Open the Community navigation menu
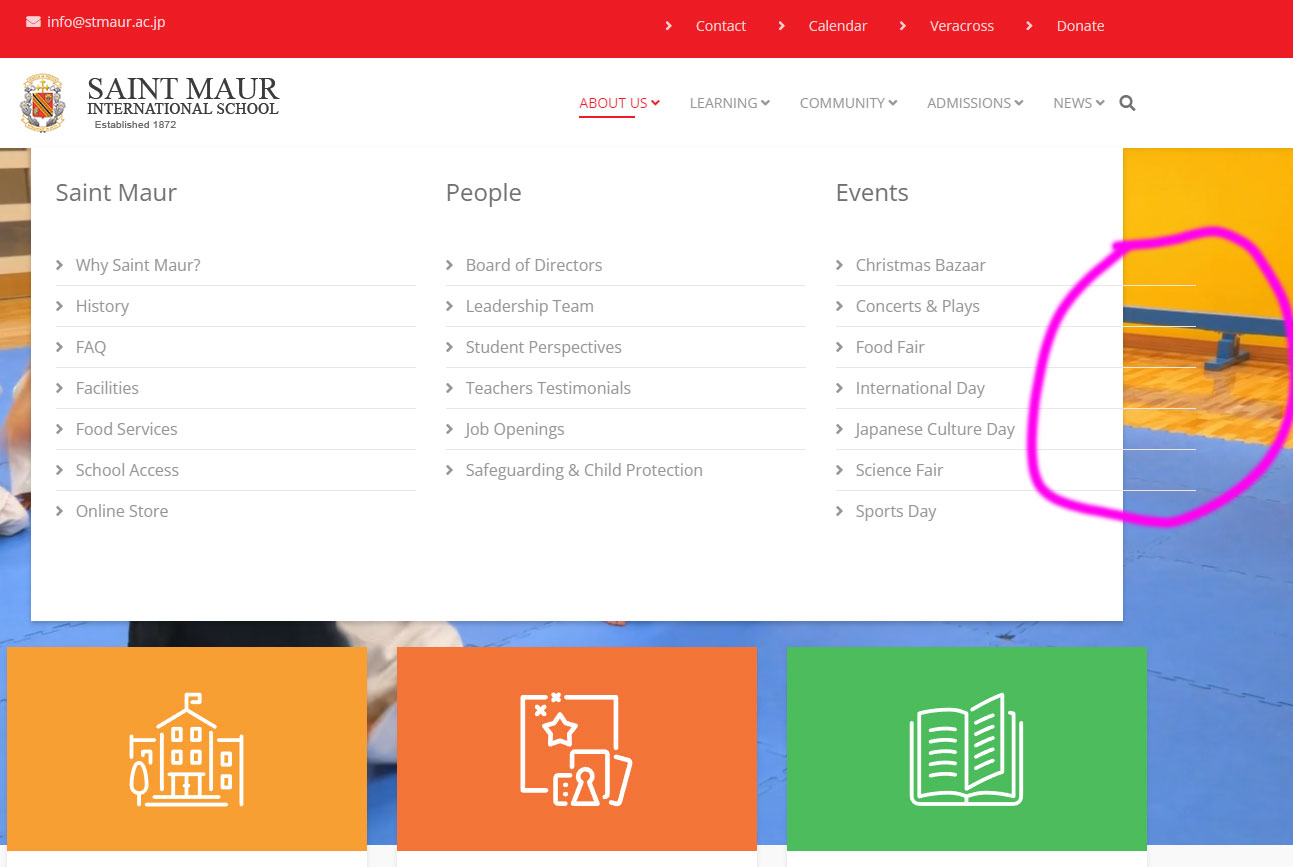Screen dimensions: 1293x867 (x=848, y=103)
